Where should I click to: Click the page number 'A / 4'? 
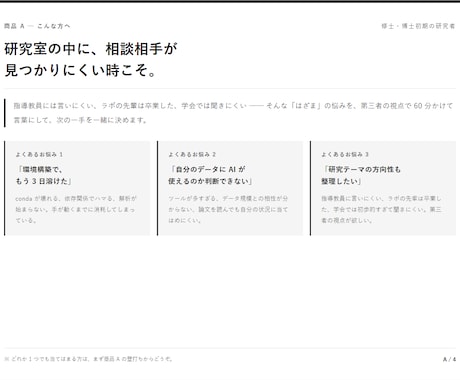[x=449, y=359]
